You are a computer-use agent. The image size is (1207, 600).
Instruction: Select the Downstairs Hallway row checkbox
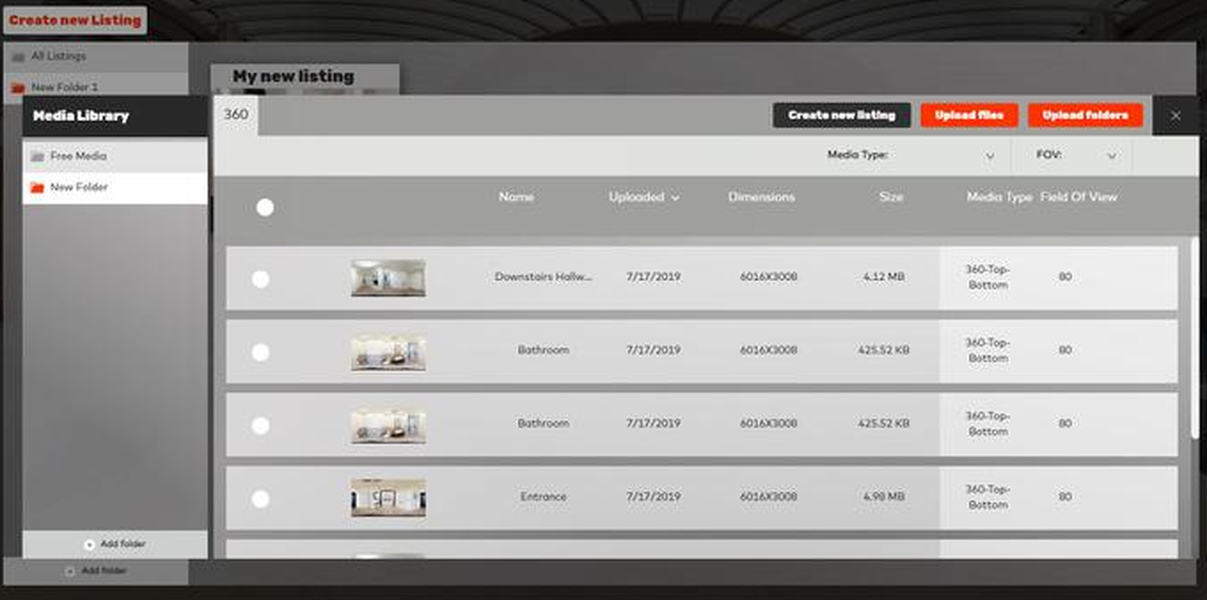click(x=260, y=279)
